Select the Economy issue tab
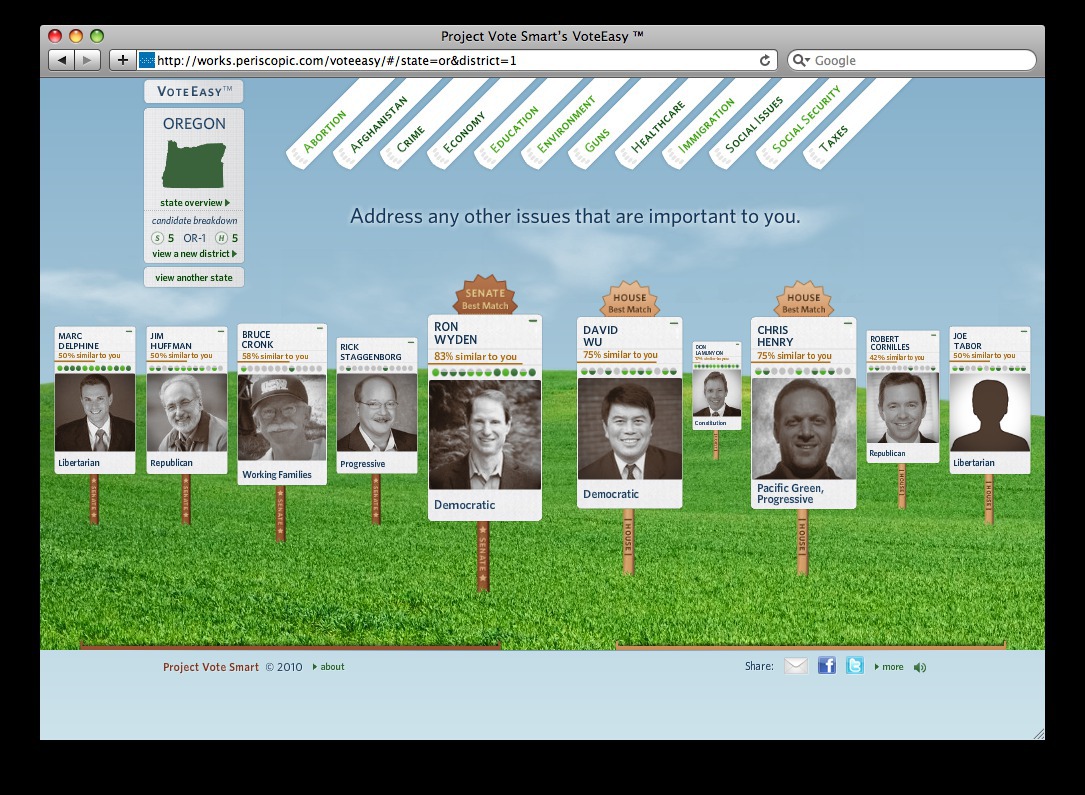Viewport: 1085px width, 795px height. point(463,132)
